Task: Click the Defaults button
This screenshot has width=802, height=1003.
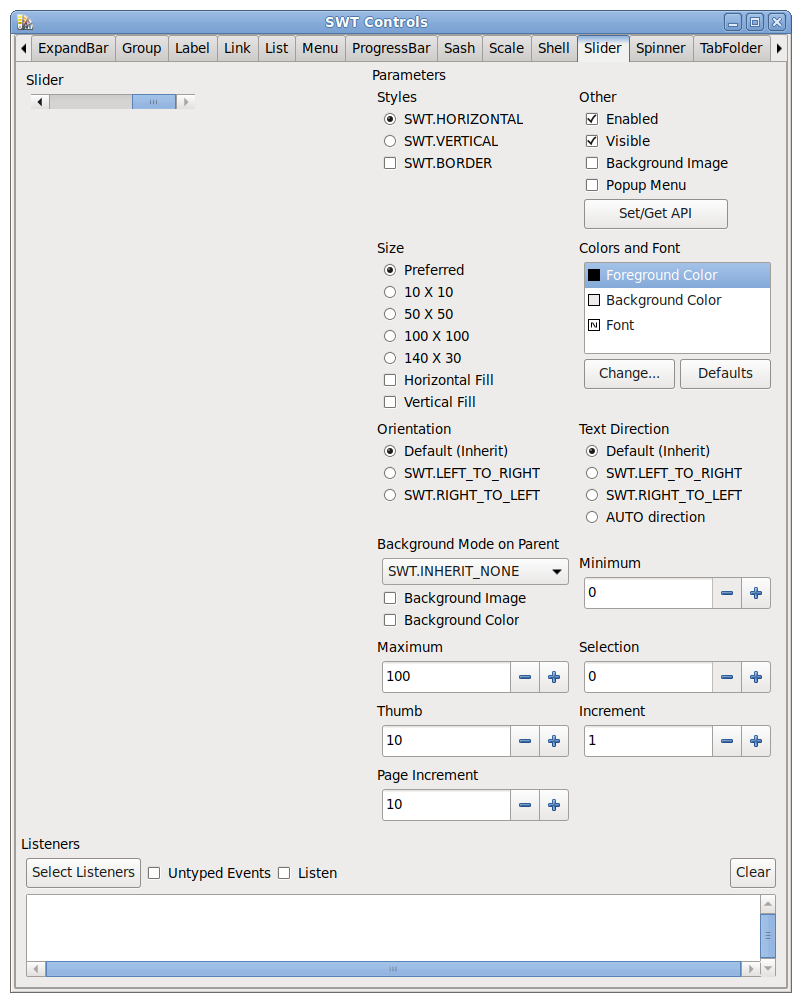Action: tap(725, 374)
